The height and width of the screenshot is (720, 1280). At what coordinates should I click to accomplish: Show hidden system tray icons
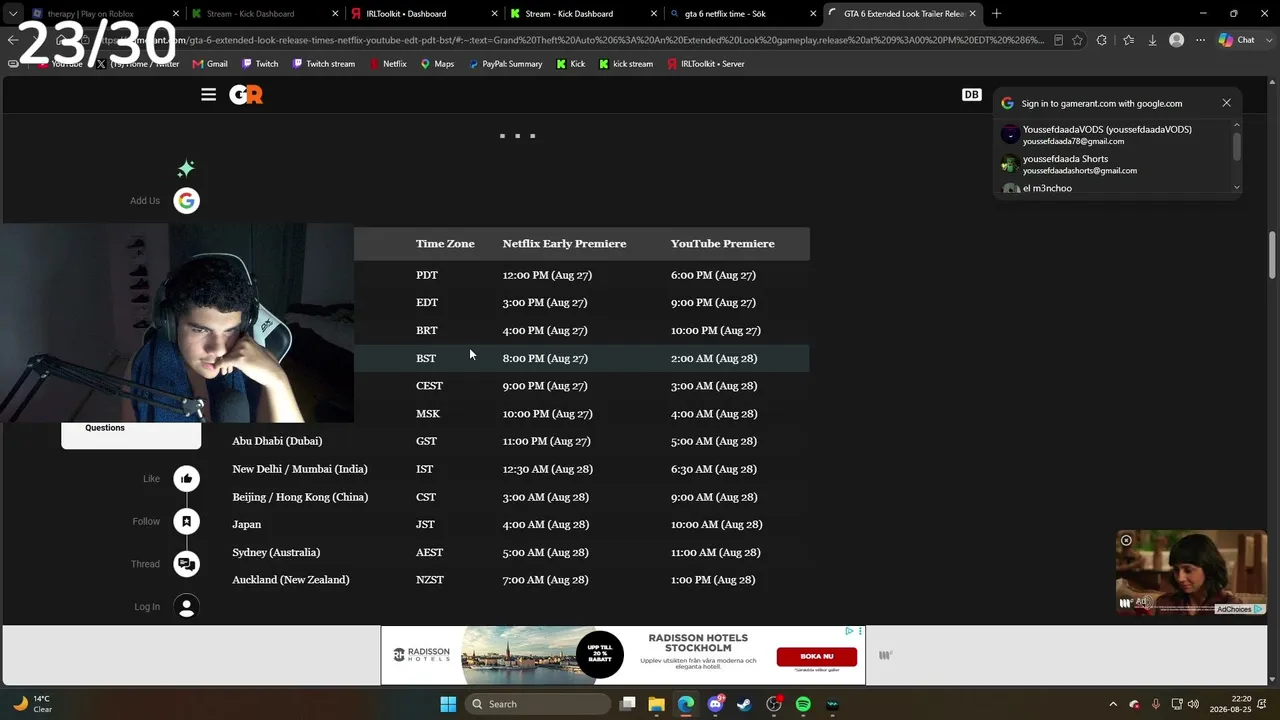(x=1113, y=704)
